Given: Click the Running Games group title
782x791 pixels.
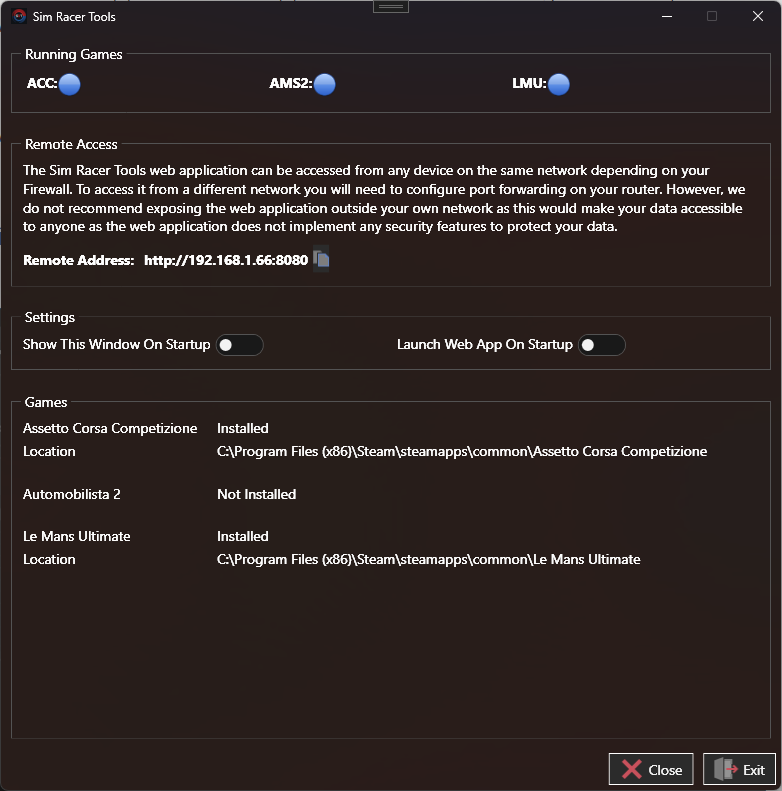Looking at the screenshot, I should click(74, 54).
